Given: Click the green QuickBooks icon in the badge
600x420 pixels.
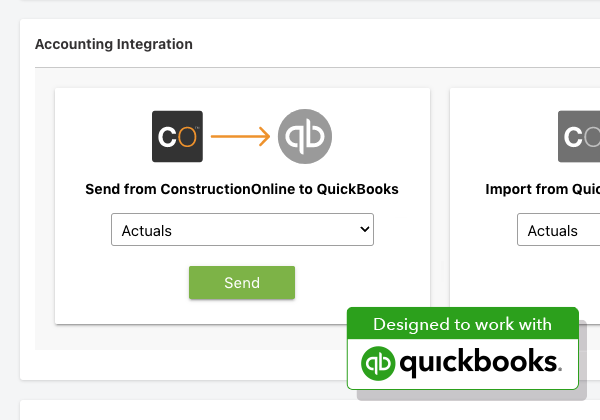Looking at the screenshot, I should pyautogui.click(x=378, y=363).
